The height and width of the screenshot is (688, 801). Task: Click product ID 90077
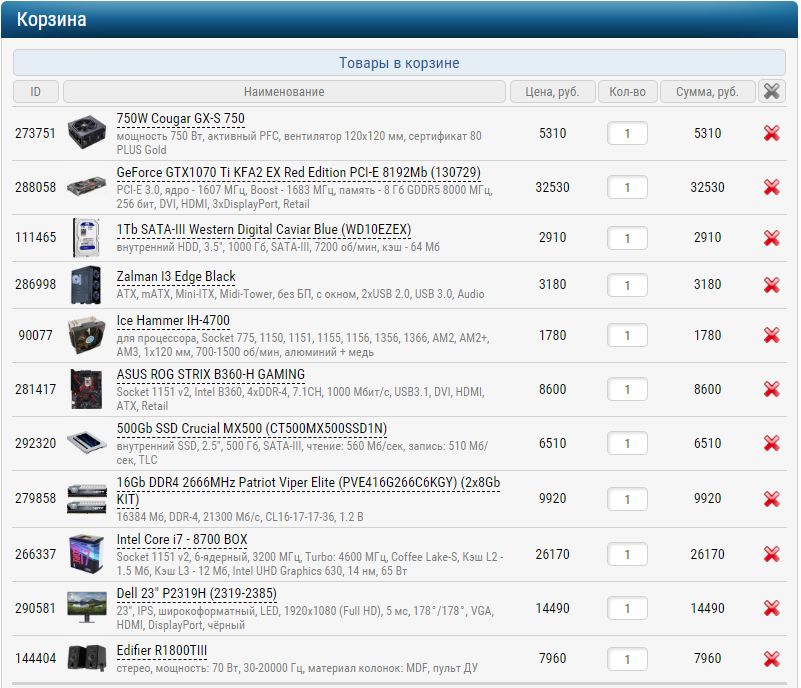35,336
